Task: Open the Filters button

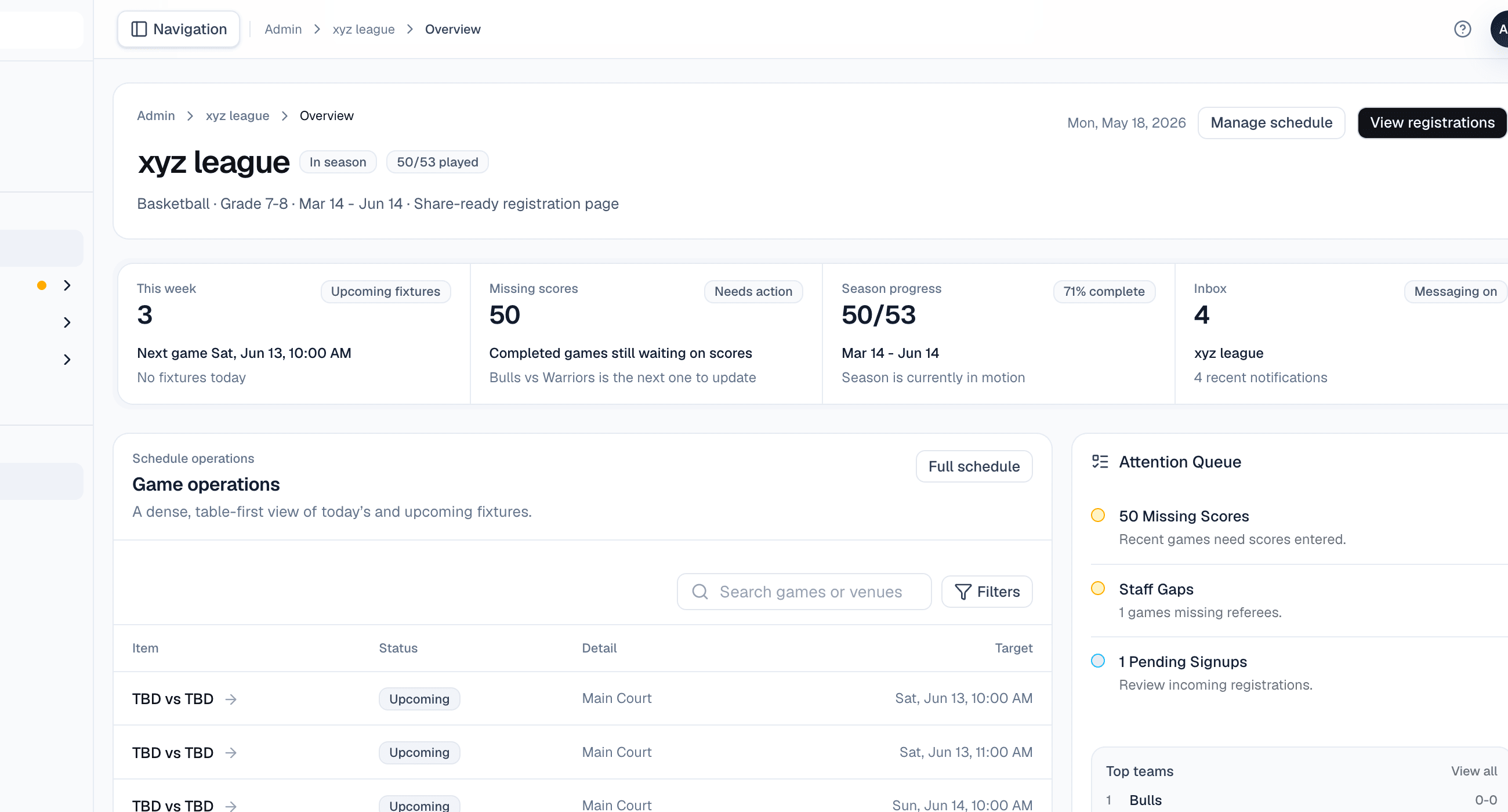Action: (987, 592)
